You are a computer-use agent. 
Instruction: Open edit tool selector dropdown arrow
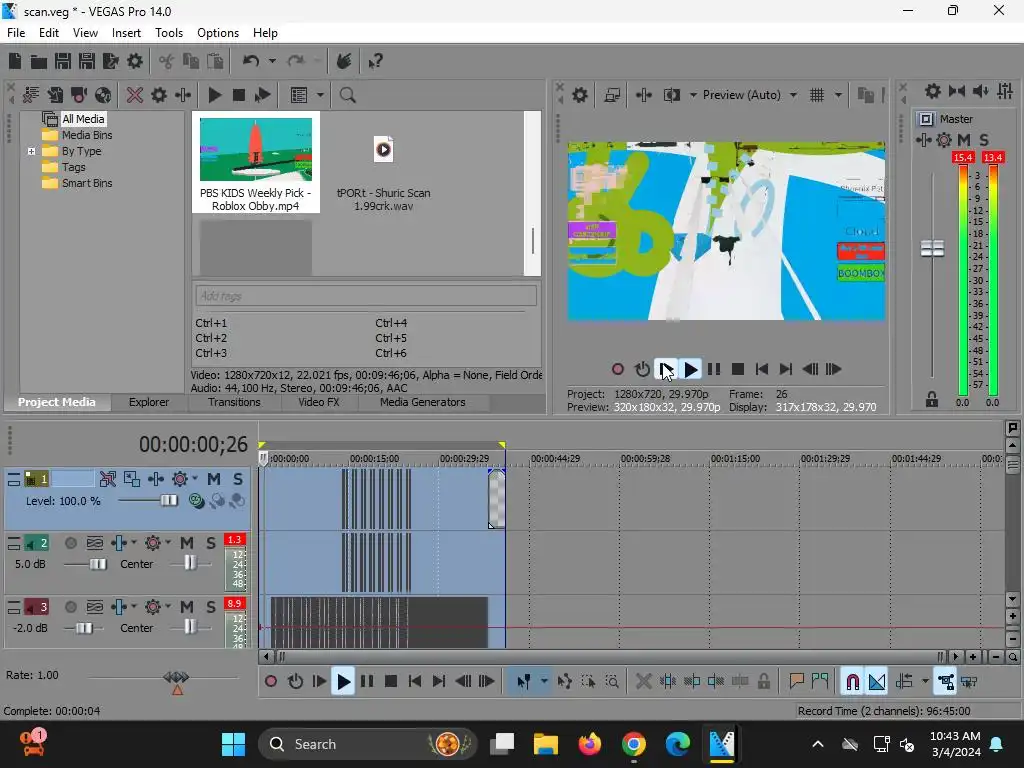(543, 682)
